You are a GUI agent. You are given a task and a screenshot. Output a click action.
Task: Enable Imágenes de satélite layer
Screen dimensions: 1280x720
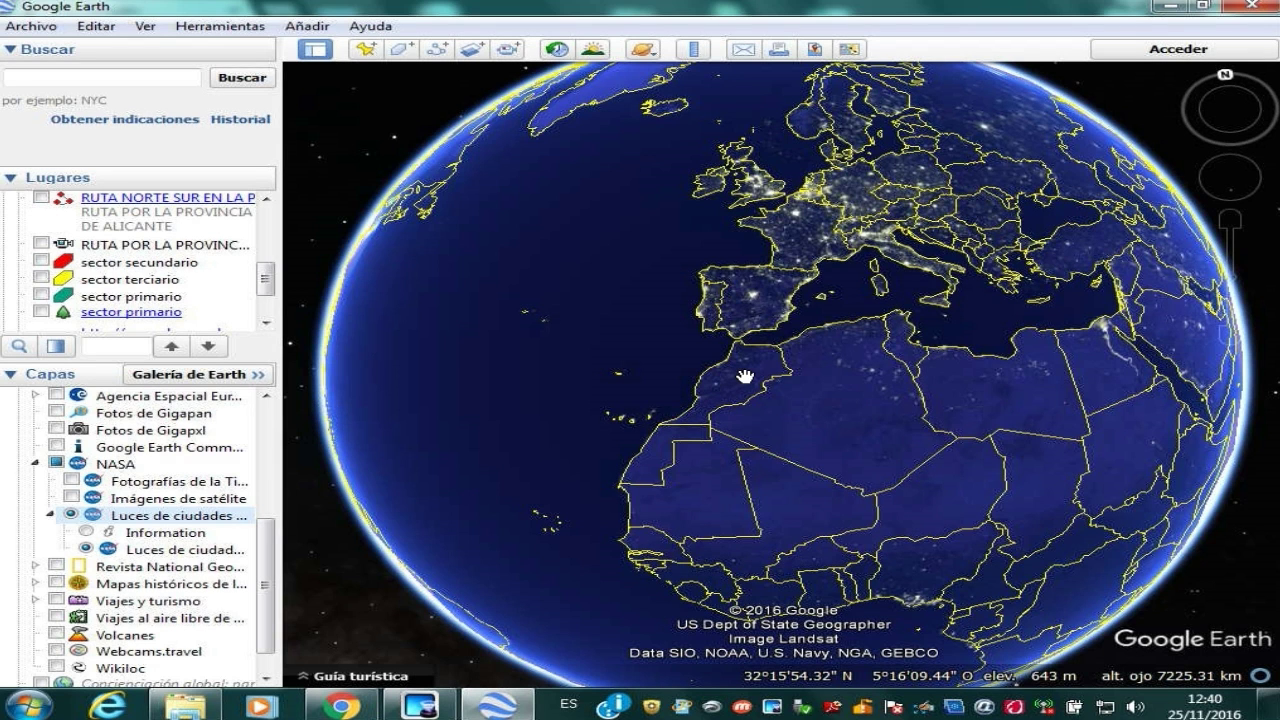point(71,498)
